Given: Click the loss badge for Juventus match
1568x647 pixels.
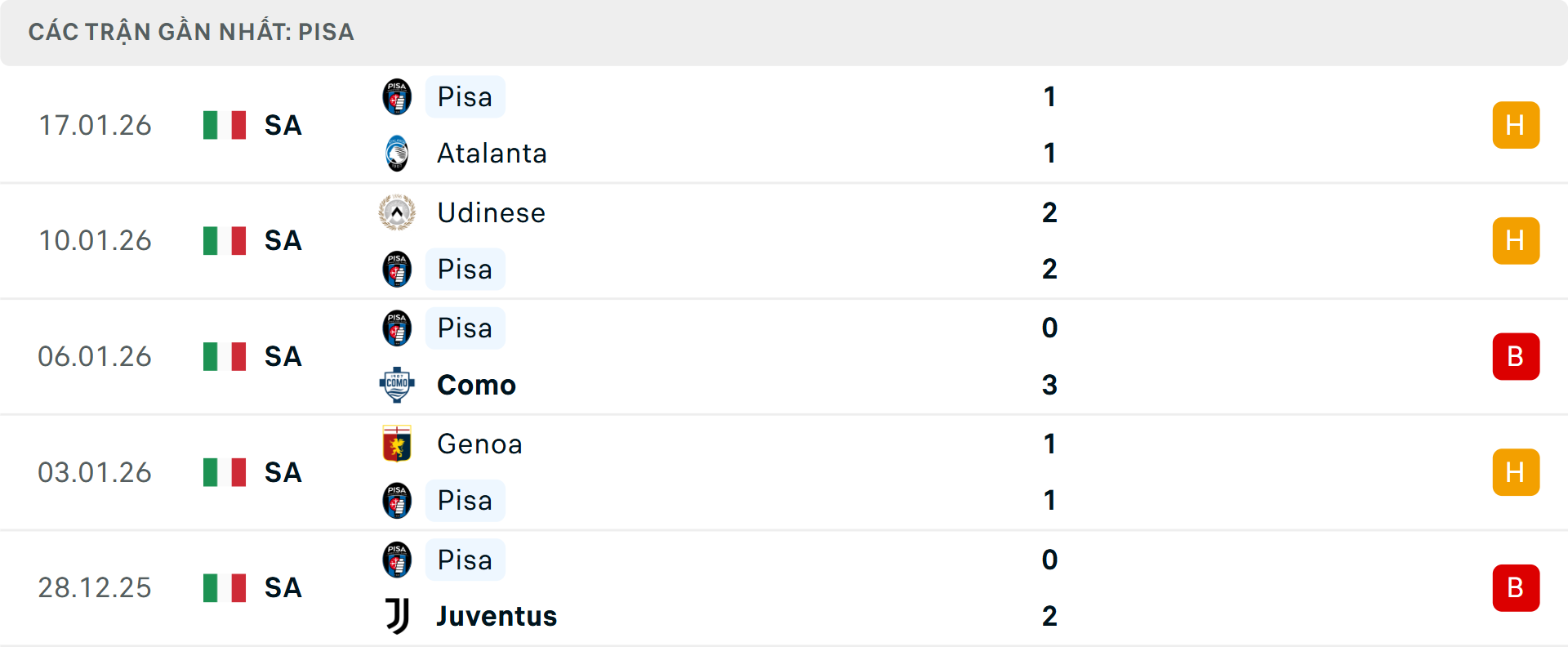Looking at the screenshot, I should coord(1516,588).
